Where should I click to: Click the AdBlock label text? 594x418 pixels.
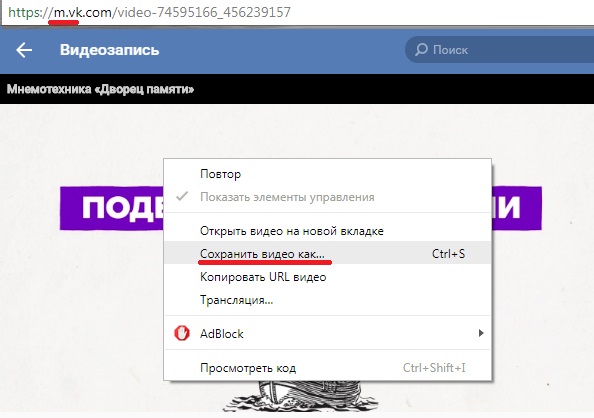point(222,333)
